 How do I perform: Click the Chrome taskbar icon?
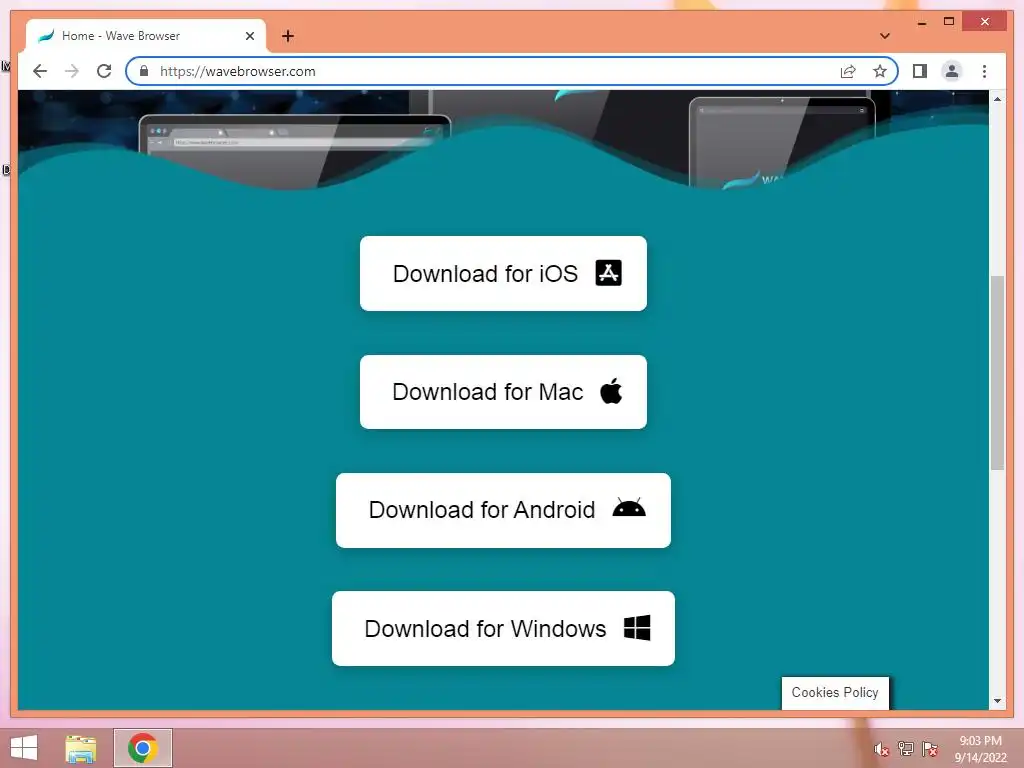point(143,748)
